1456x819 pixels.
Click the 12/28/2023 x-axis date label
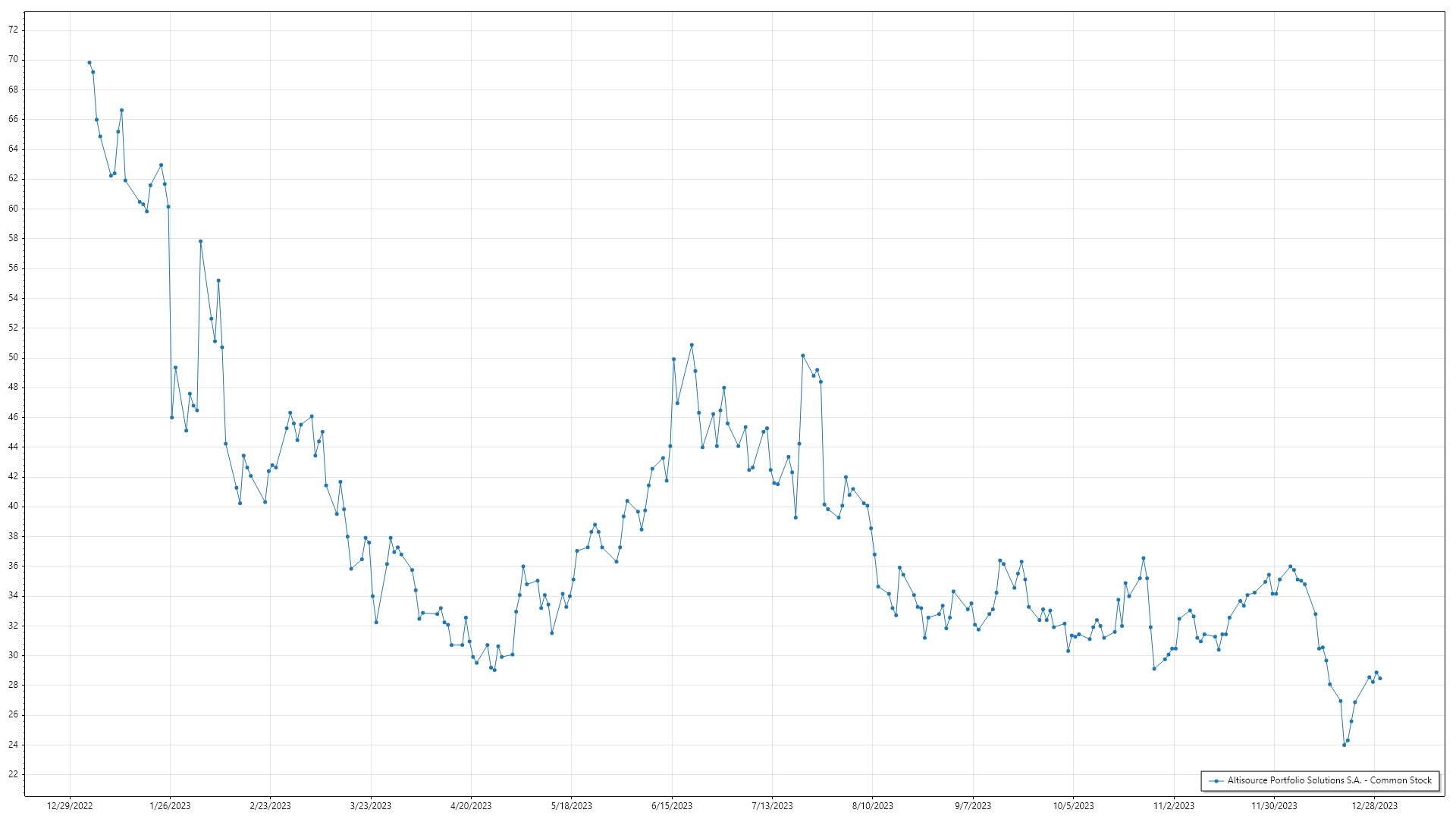tap(1374, 806)
